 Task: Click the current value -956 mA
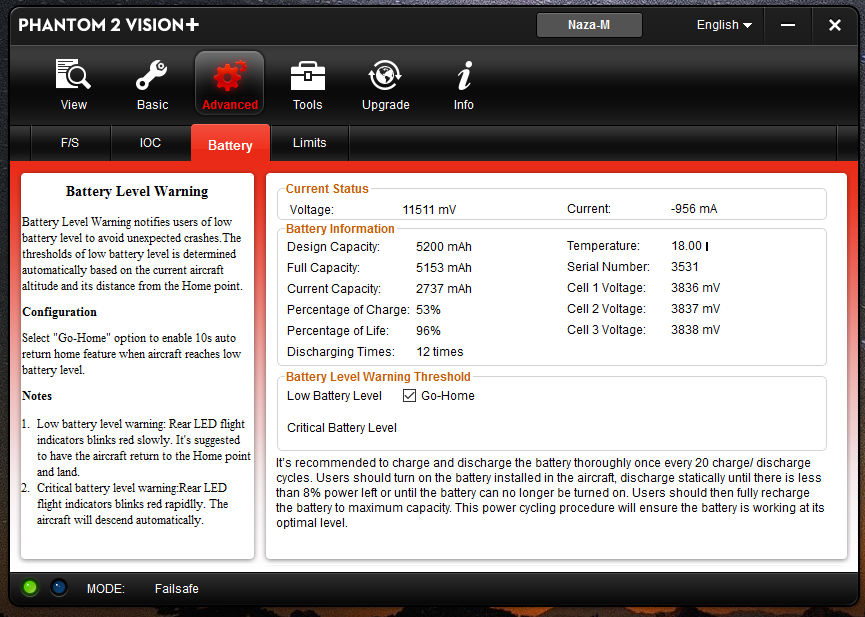(x=694, y=209)
